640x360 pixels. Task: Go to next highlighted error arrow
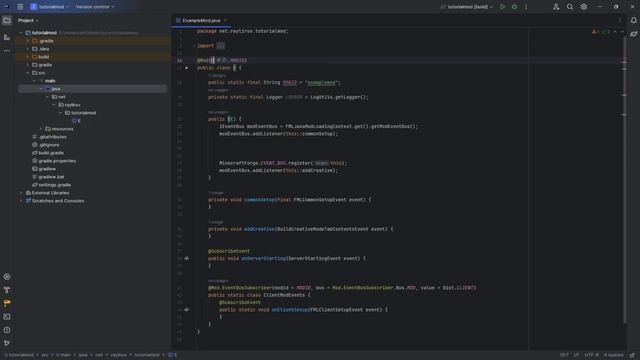622,32
